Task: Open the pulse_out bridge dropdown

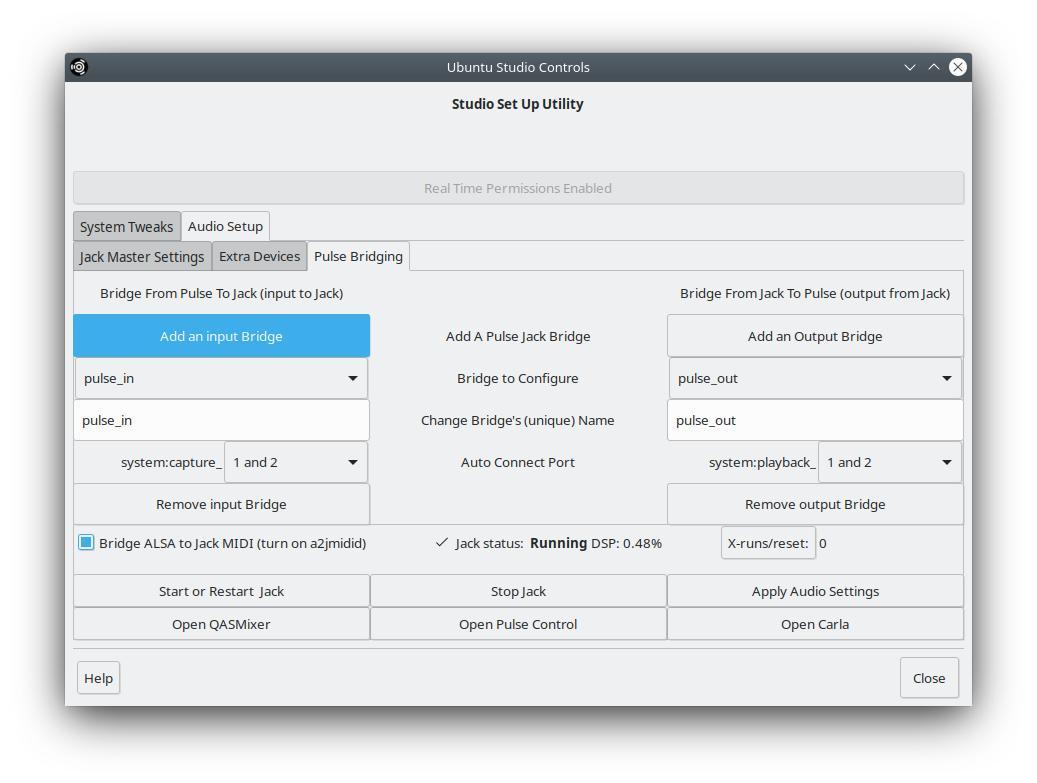Action: 815,379
